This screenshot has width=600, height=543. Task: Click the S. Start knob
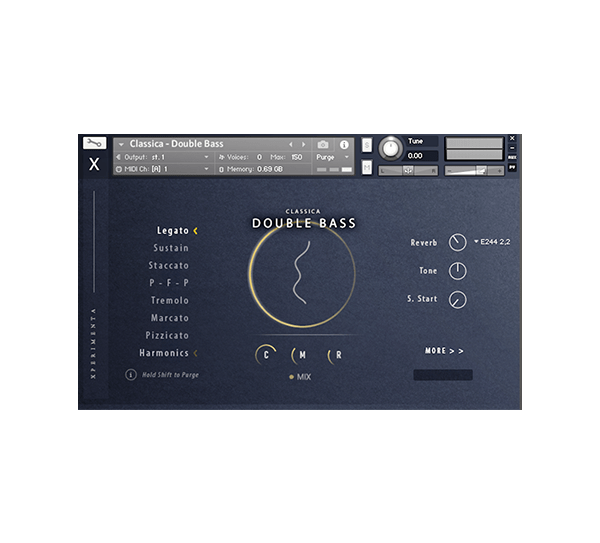coord(457,300)
